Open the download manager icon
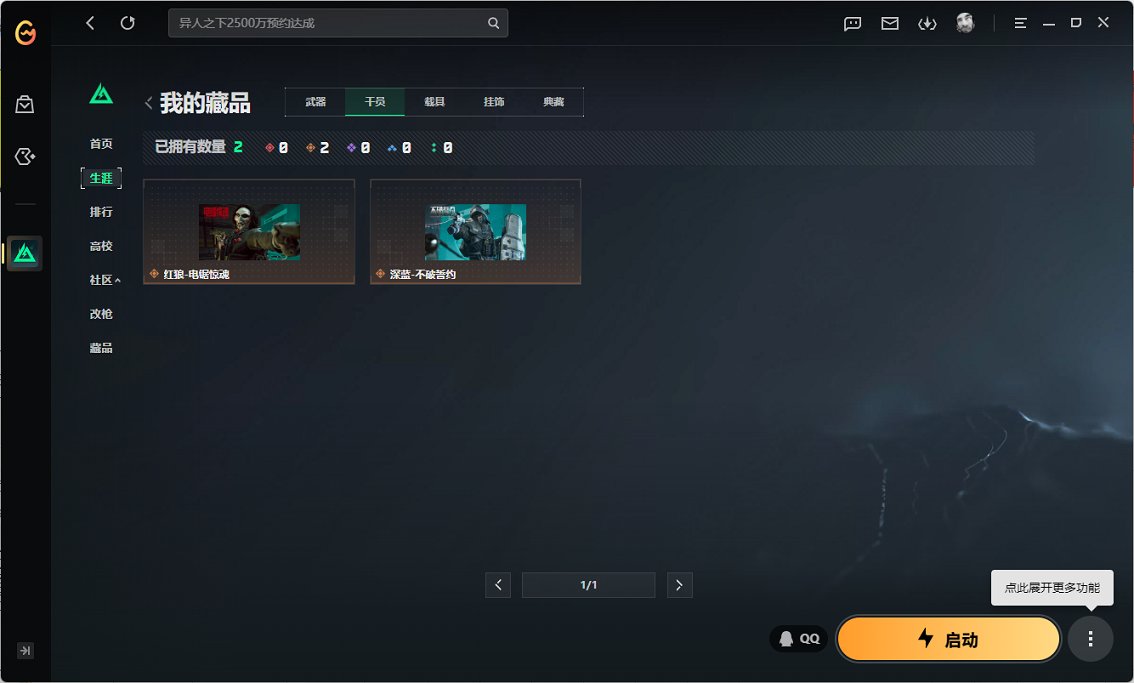The height and width of the screenshot is (683, 1134). pos(927,24)
